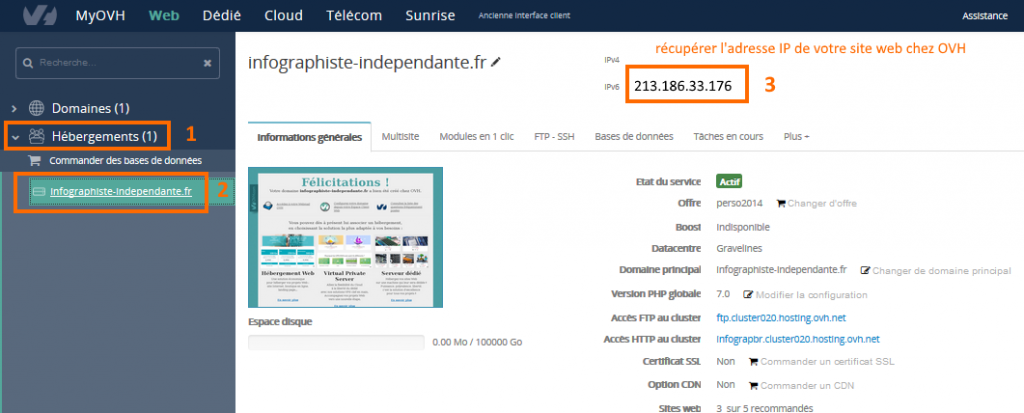Click the Hébergements servers icon
This screenshot has height=413, width=1024.
coord(37,136)
